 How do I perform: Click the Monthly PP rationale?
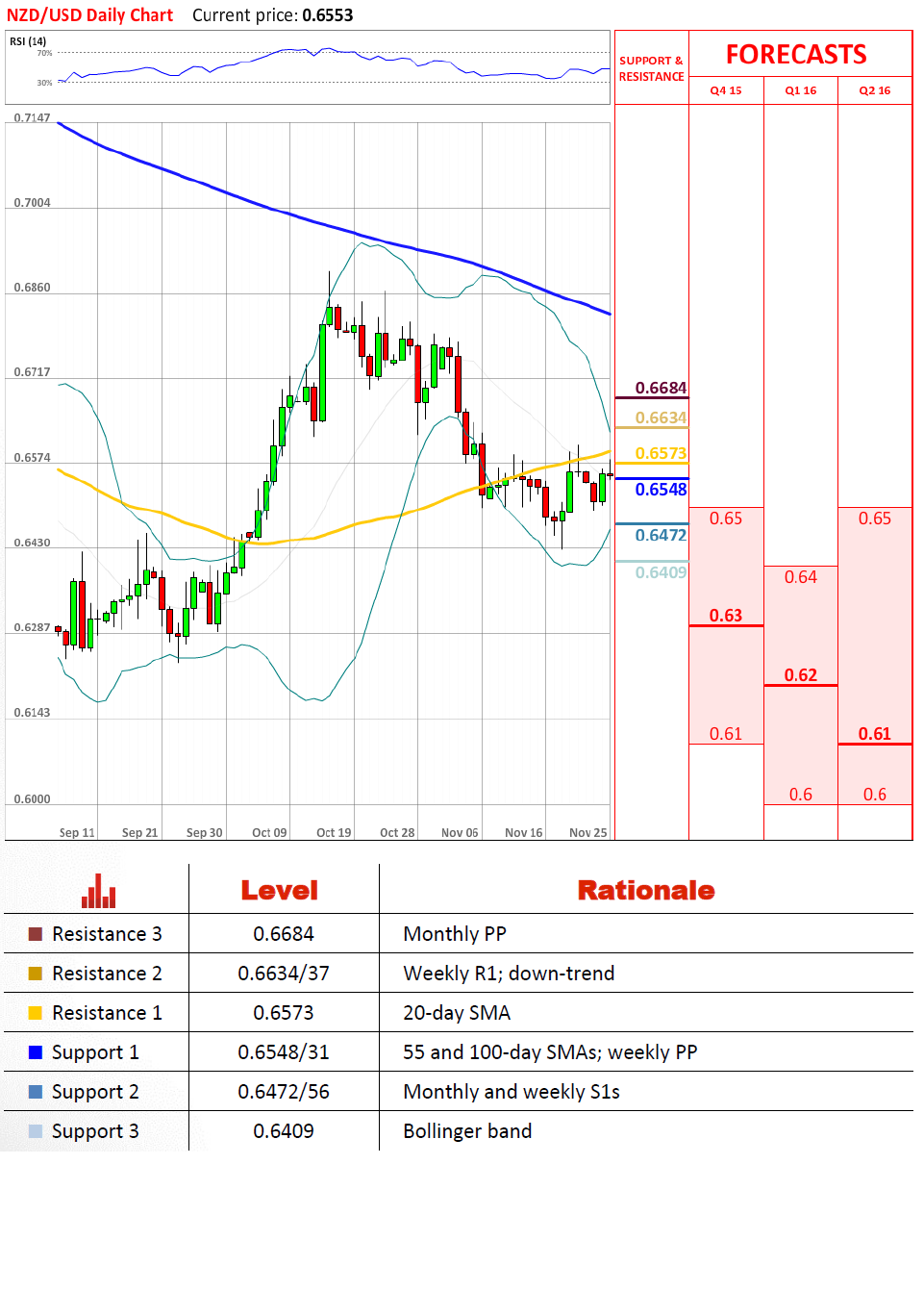click(455, 934)
